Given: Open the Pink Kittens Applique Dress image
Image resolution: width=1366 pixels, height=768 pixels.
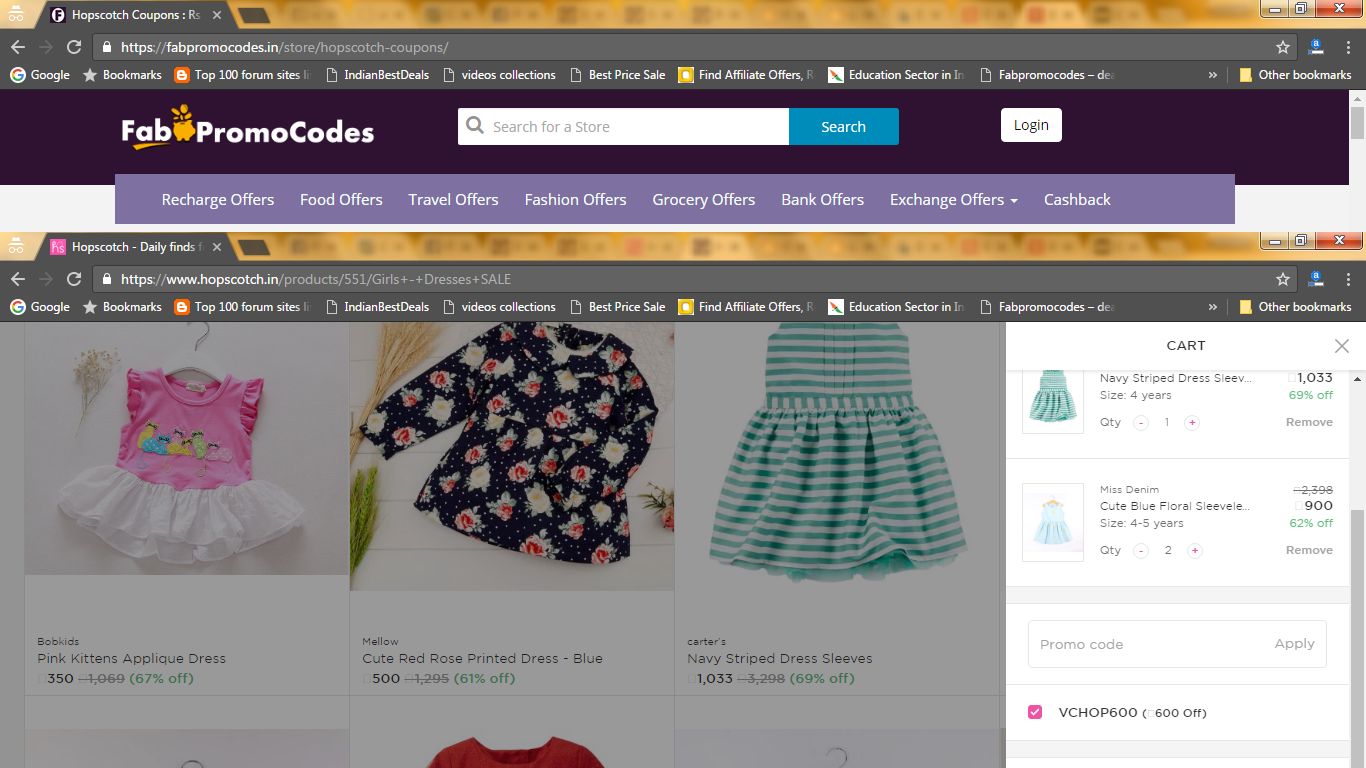Looking at the screenshot, I should pyautogui.click(x=187, y=450).
